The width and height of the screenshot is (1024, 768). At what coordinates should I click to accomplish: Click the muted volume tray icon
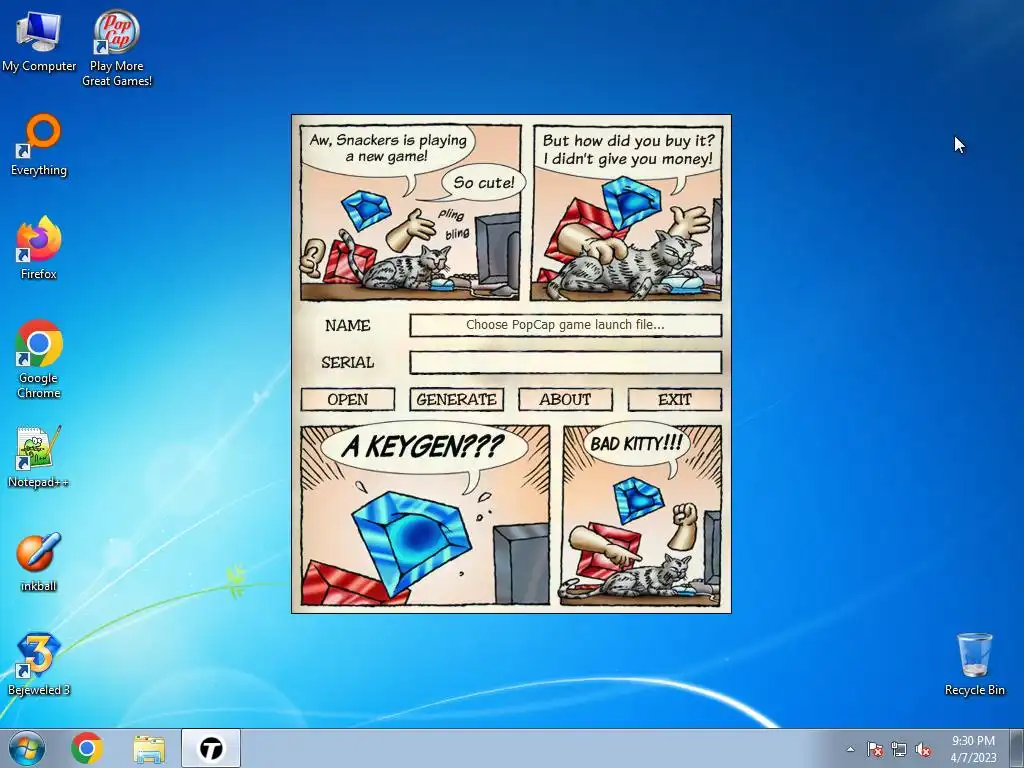[x=923, y=749]
